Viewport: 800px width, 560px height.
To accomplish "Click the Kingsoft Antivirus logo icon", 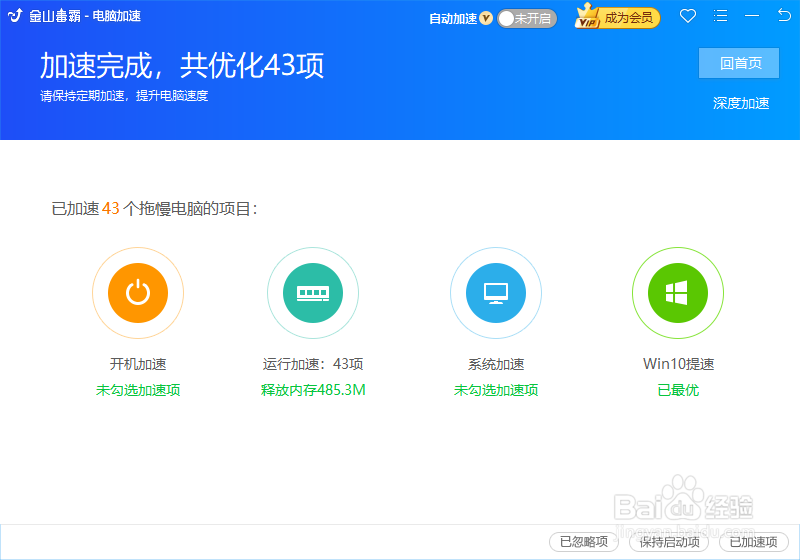I will coord(15,16).
